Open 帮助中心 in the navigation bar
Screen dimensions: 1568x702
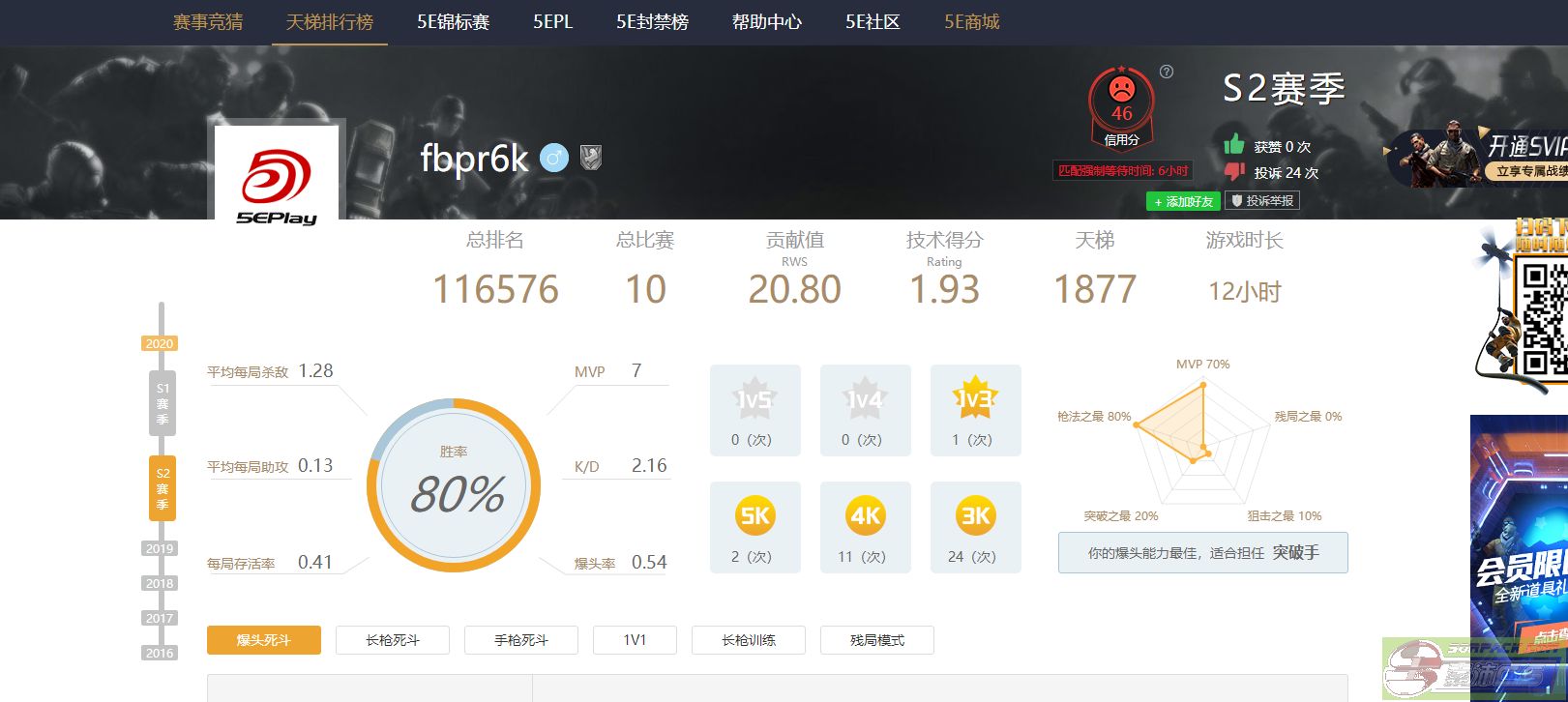point(767,21)
